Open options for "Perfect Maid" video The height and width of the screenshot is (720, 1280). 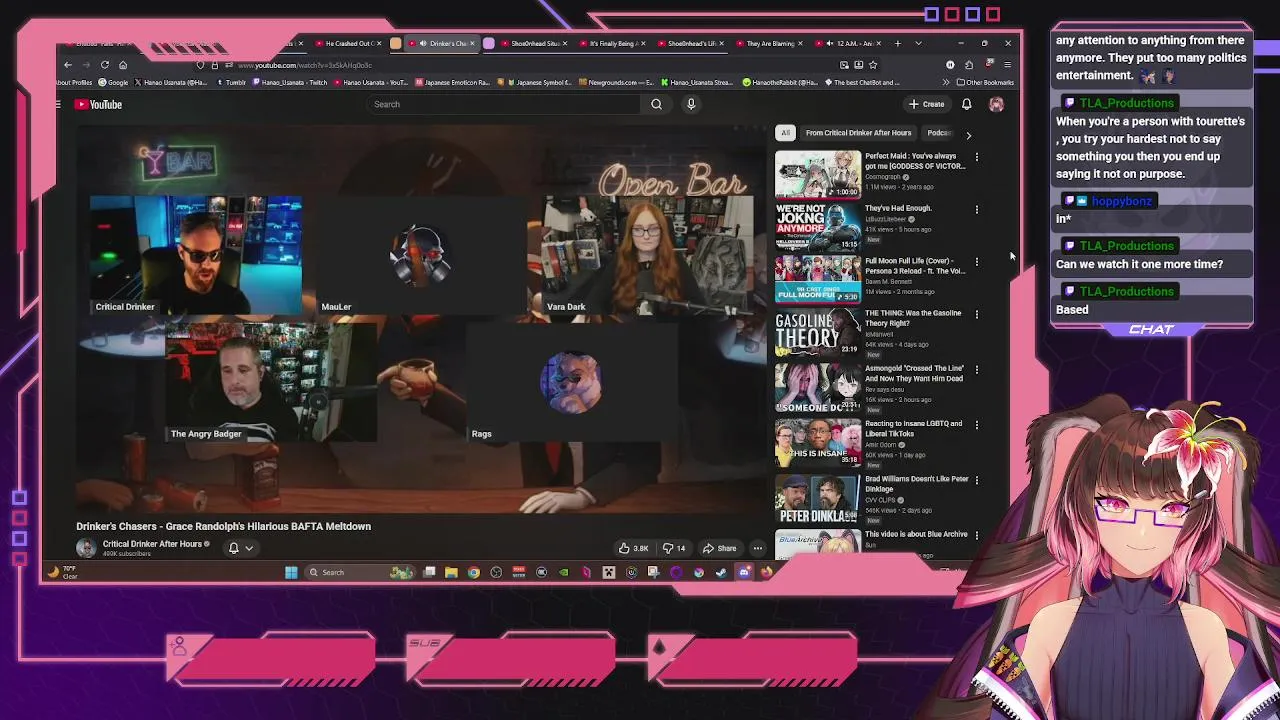[x=977, y=157]
